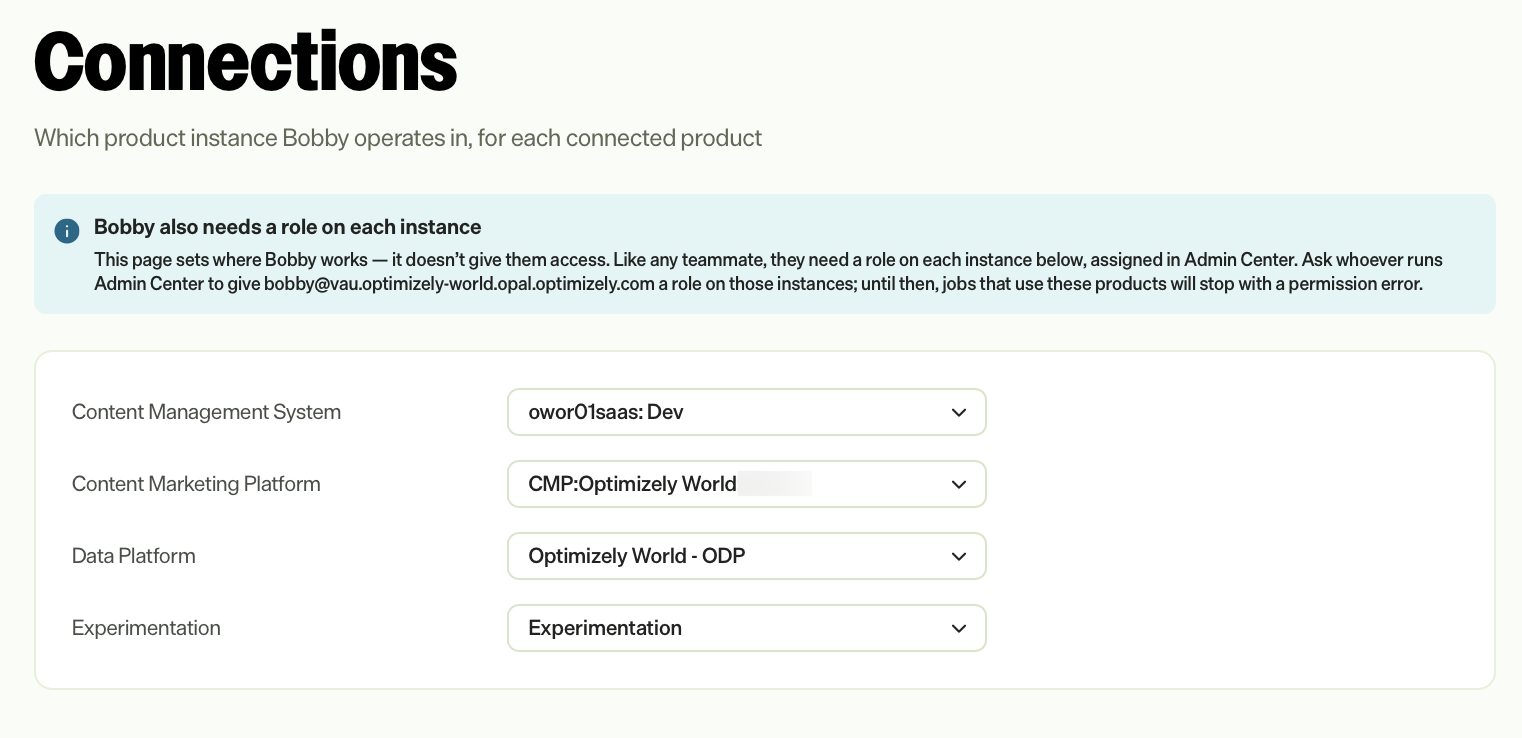
Task: Click the "Bobby also needs a role on each instance" title
Action: (288, 227)
